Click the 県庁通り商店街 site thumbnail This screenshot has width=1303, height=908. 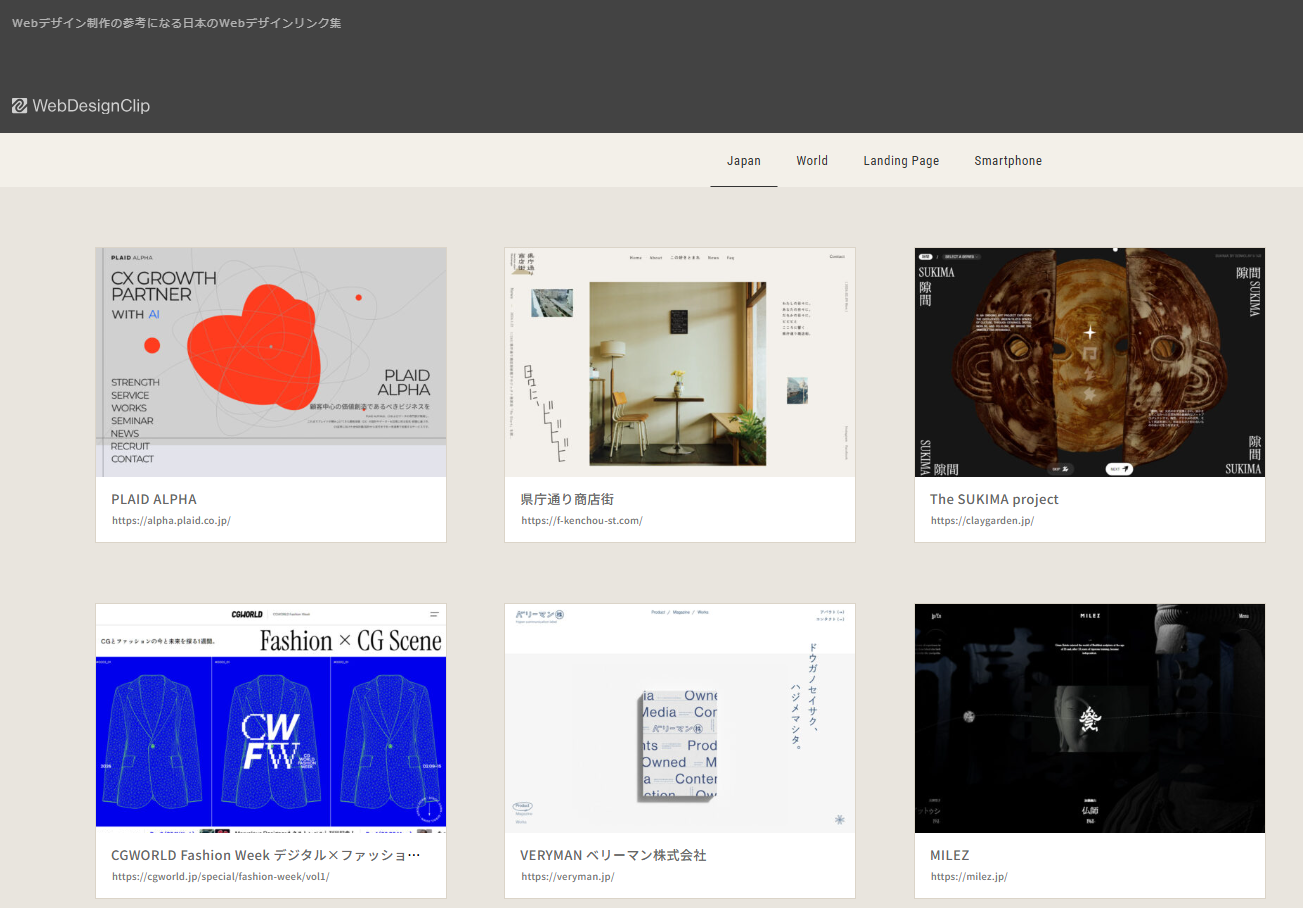679,362
